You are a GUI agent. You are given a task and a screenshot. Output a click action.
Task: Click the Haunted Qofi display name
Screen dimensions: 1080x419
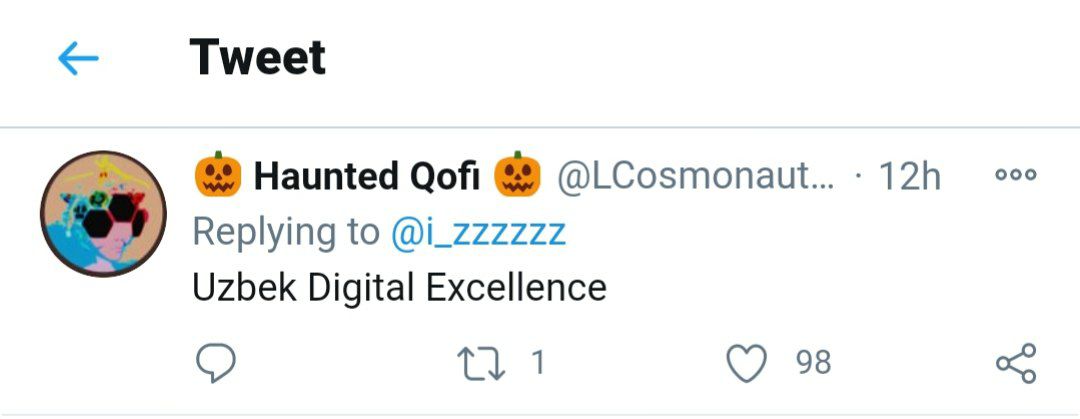[x=366, y=177]
